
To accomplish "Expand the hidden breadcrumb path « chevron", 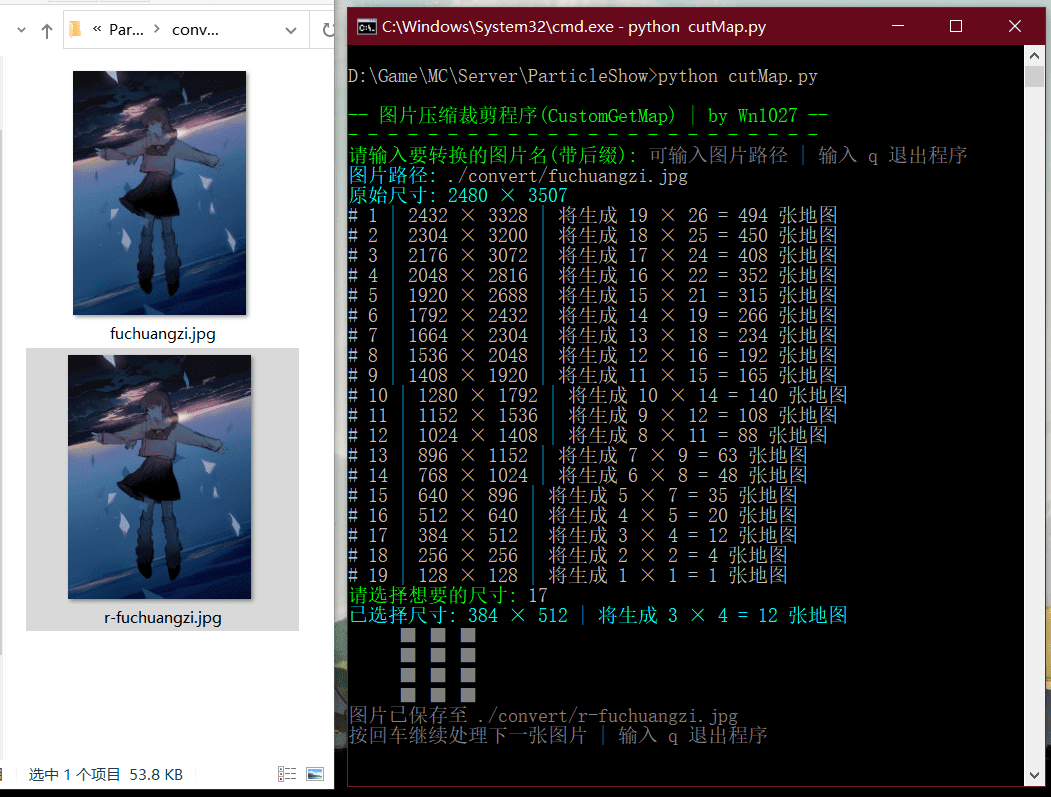I will (97, 29).
